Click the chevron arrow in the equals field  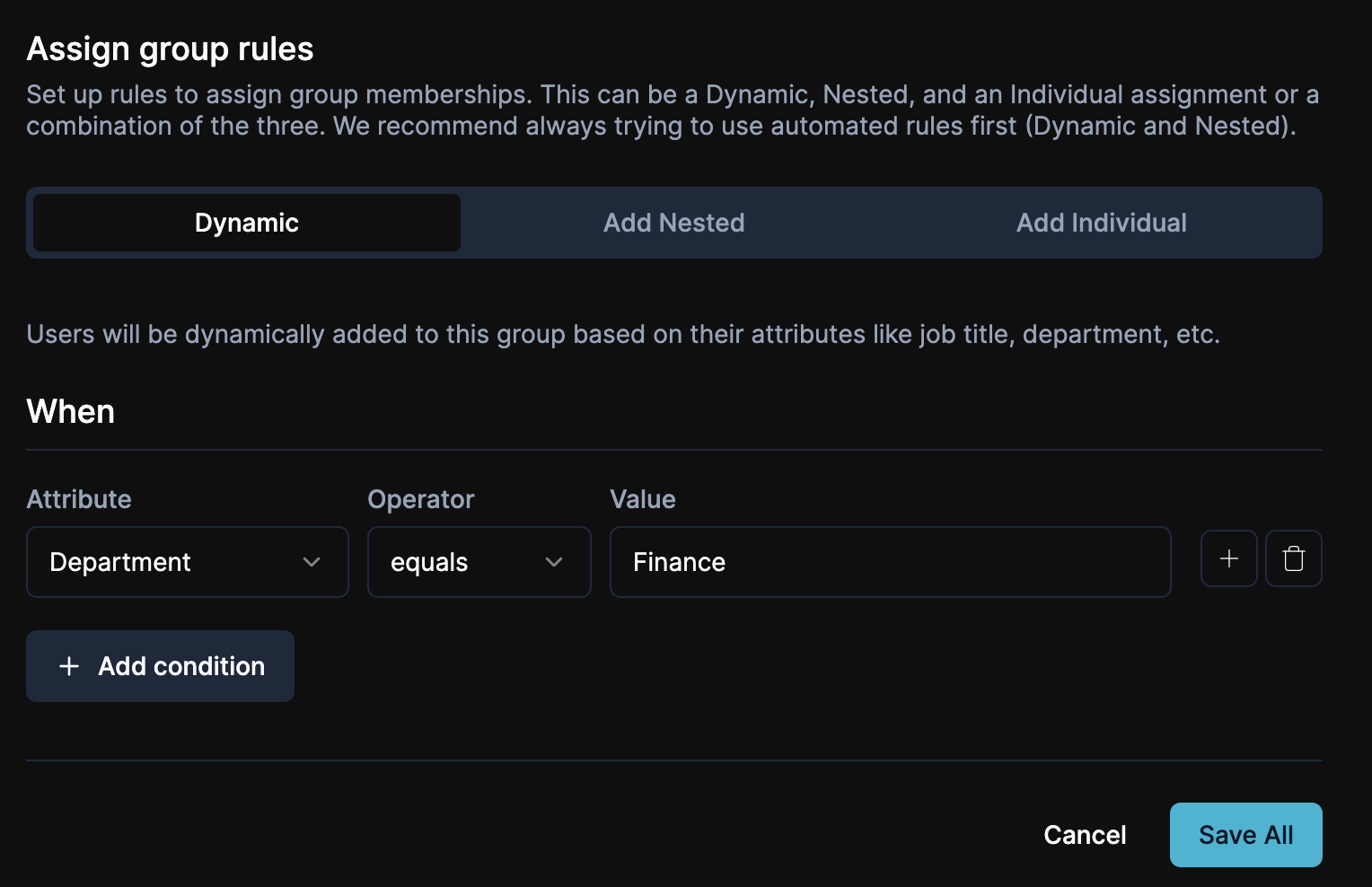tap(554, 562)
